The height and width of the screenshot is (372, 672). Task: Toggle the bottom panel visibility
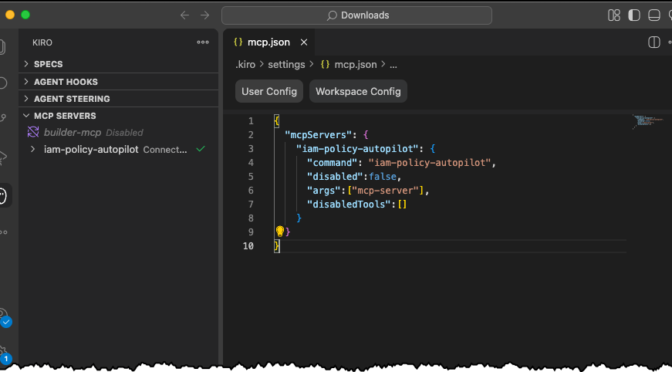coord(654,15)
